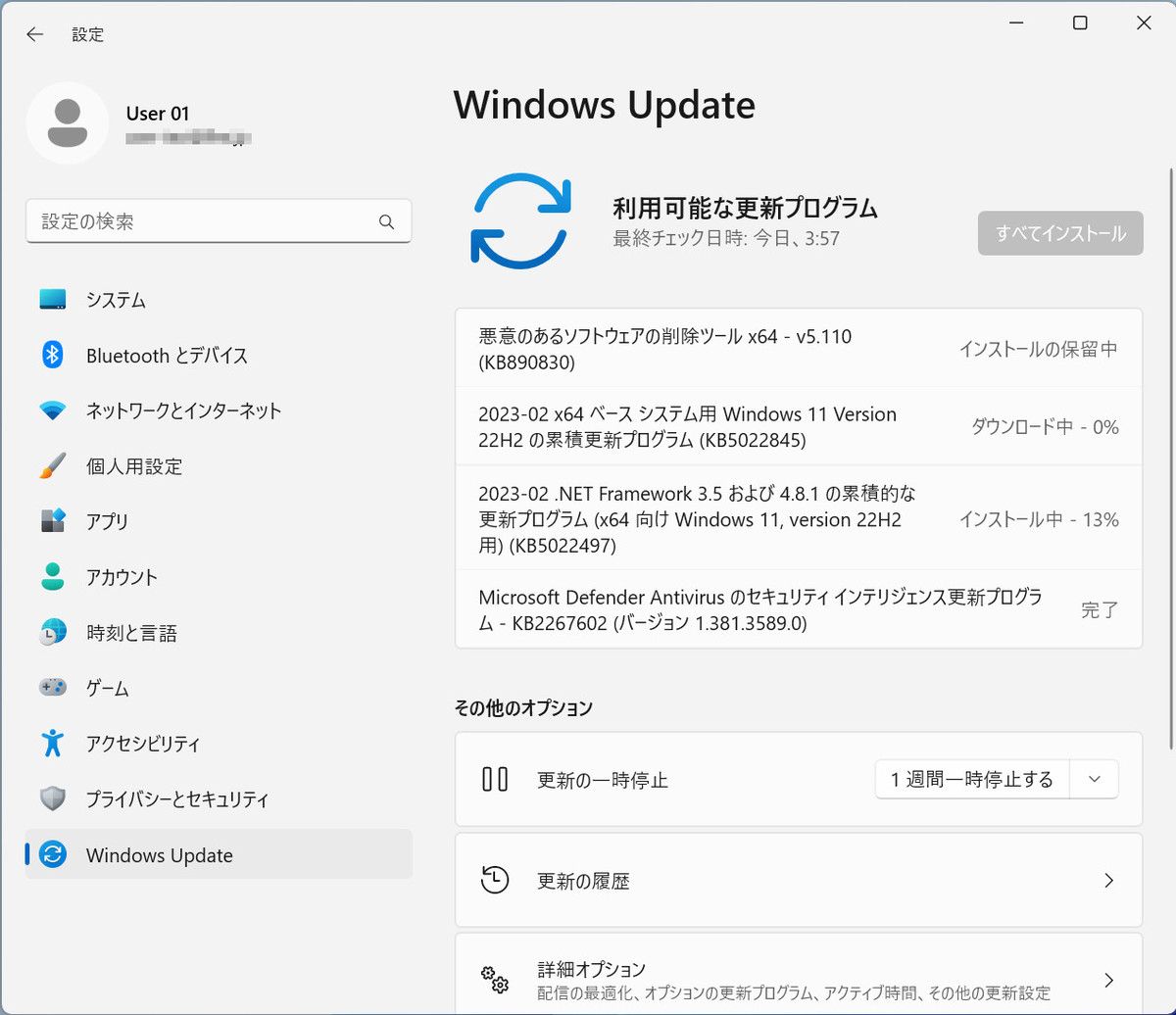Open the システム settings page
Screen dimensions: 1176x1015
point(219,300)
